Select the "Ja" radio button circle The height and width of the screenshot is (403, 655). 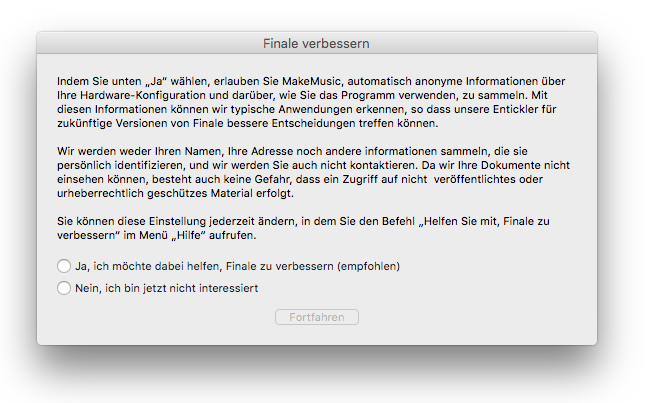pyautogui.click(x=64, y=266)
